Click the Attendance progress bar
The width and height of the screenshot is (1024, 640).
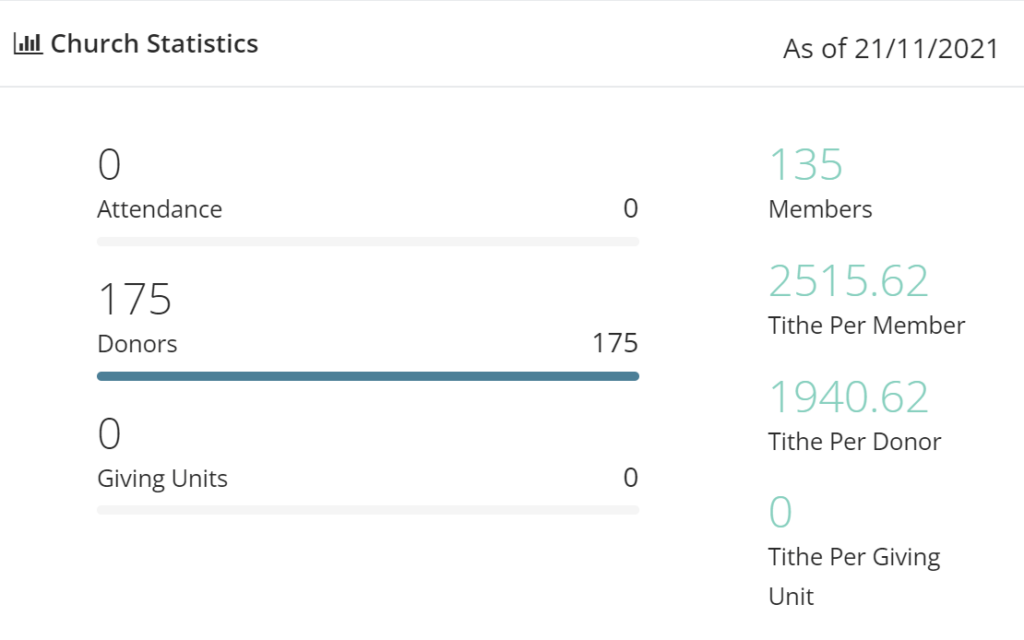click(367, 240)
